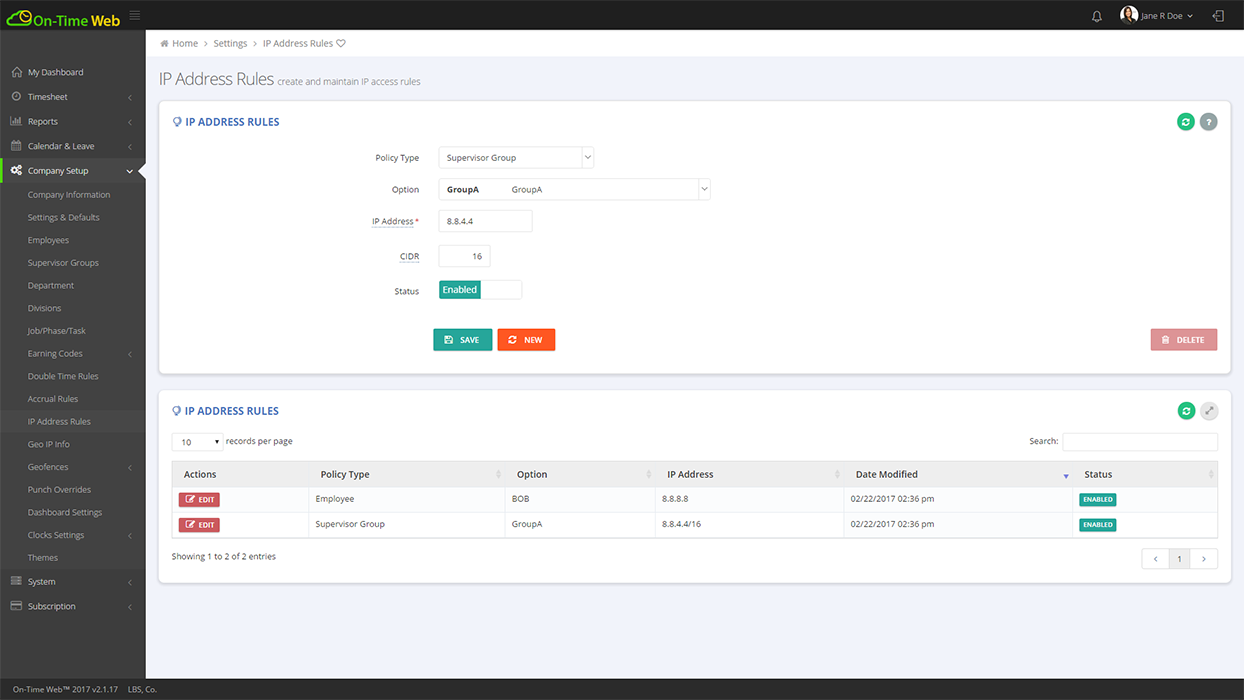The height and width of the screenshot is (700, 1244).
Task: Click the logout icon in the top bar
Action: click(1218, 15)
